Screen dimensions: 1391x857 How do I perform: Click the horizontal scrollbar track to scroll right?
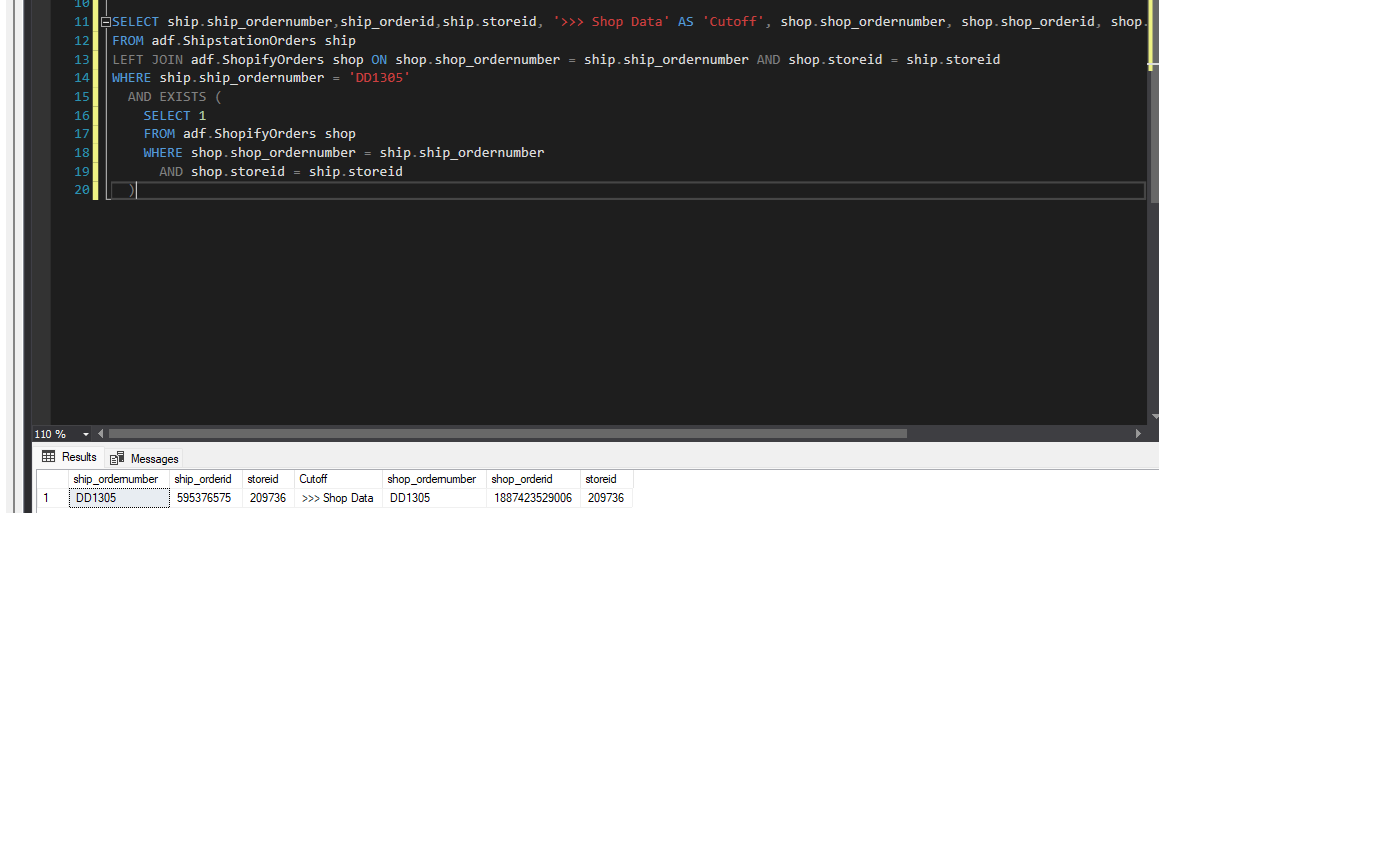(1020, 433)
